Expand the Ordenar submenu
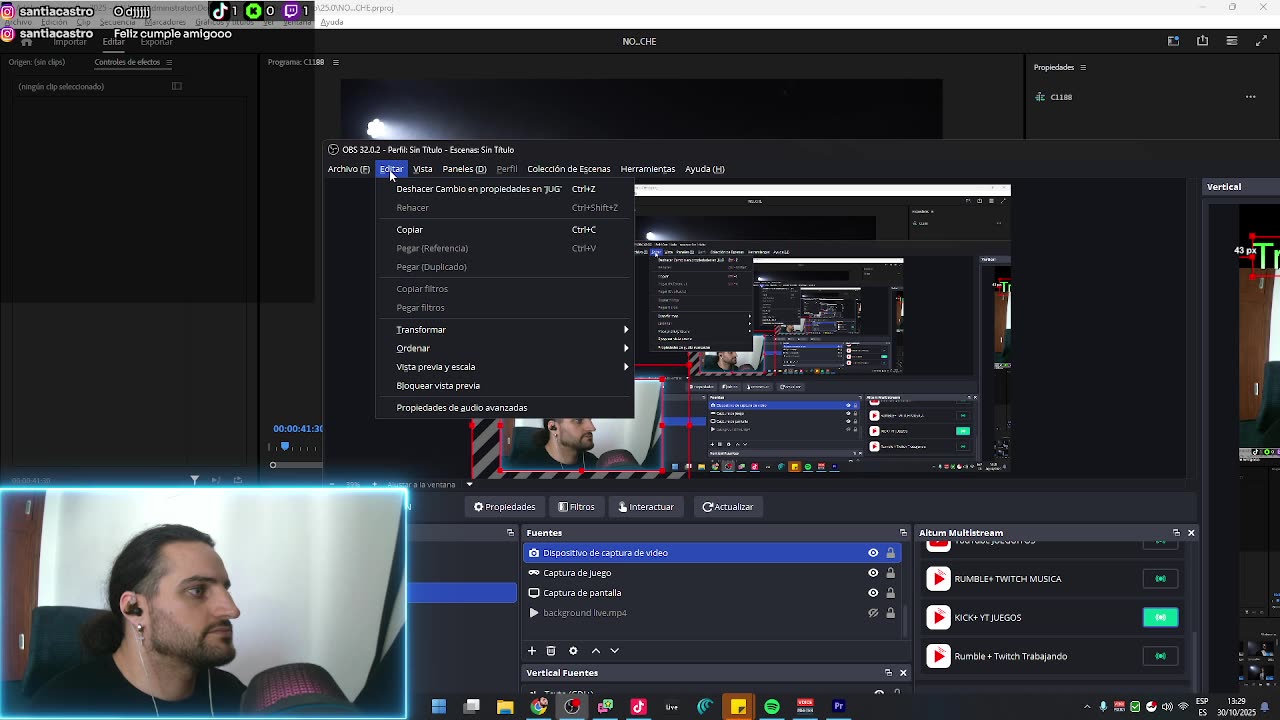 [505, 349]
